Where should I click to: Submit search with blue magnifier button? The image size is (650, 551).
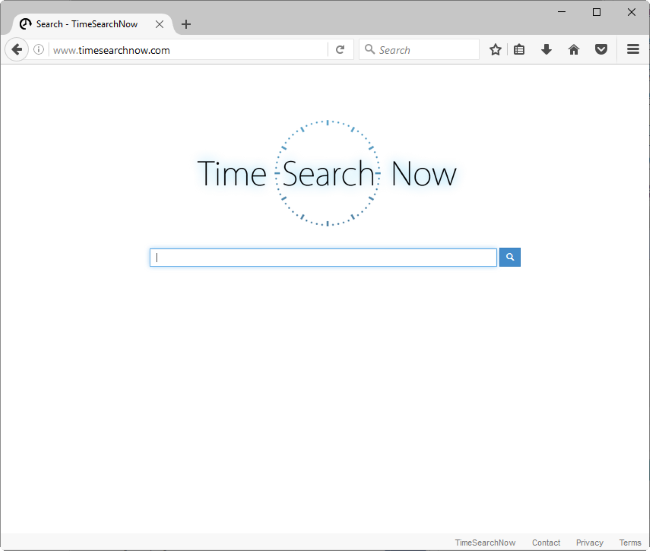coord(510,257)
